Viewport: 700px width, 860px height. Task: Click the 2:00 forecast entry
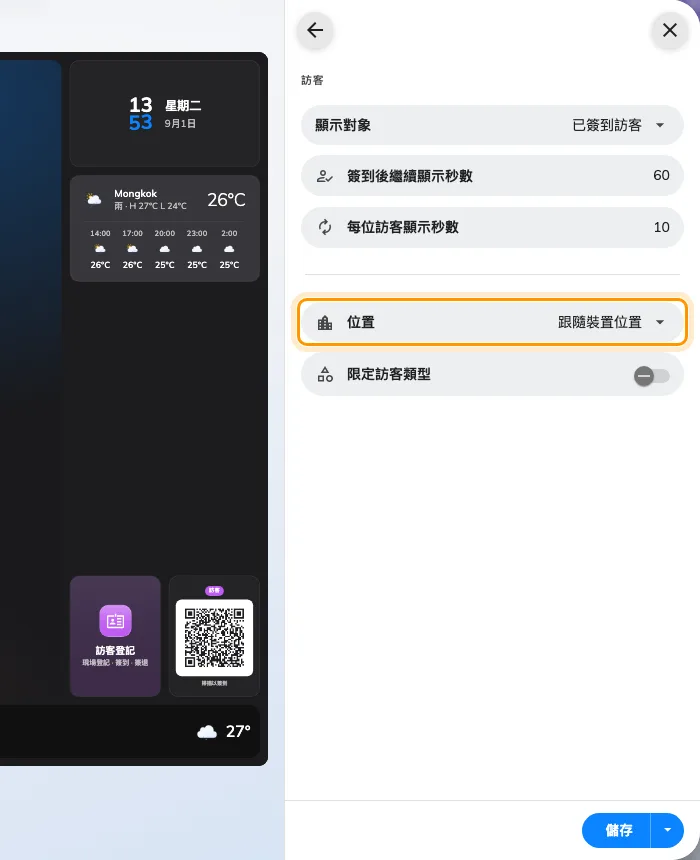(x=229, y=249)
